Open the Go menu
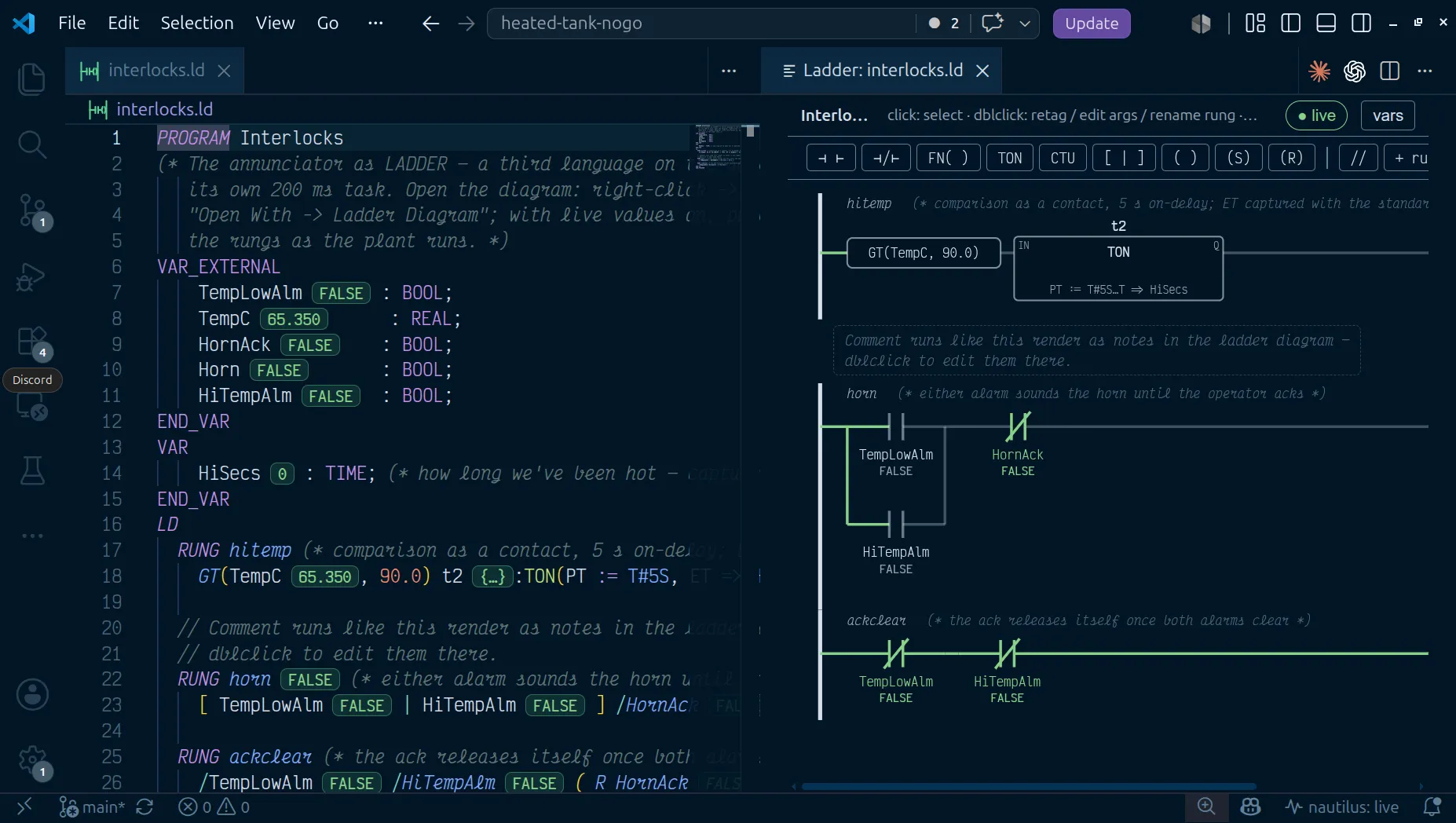Screen dimensions: 1456x823 click(327, 23)
